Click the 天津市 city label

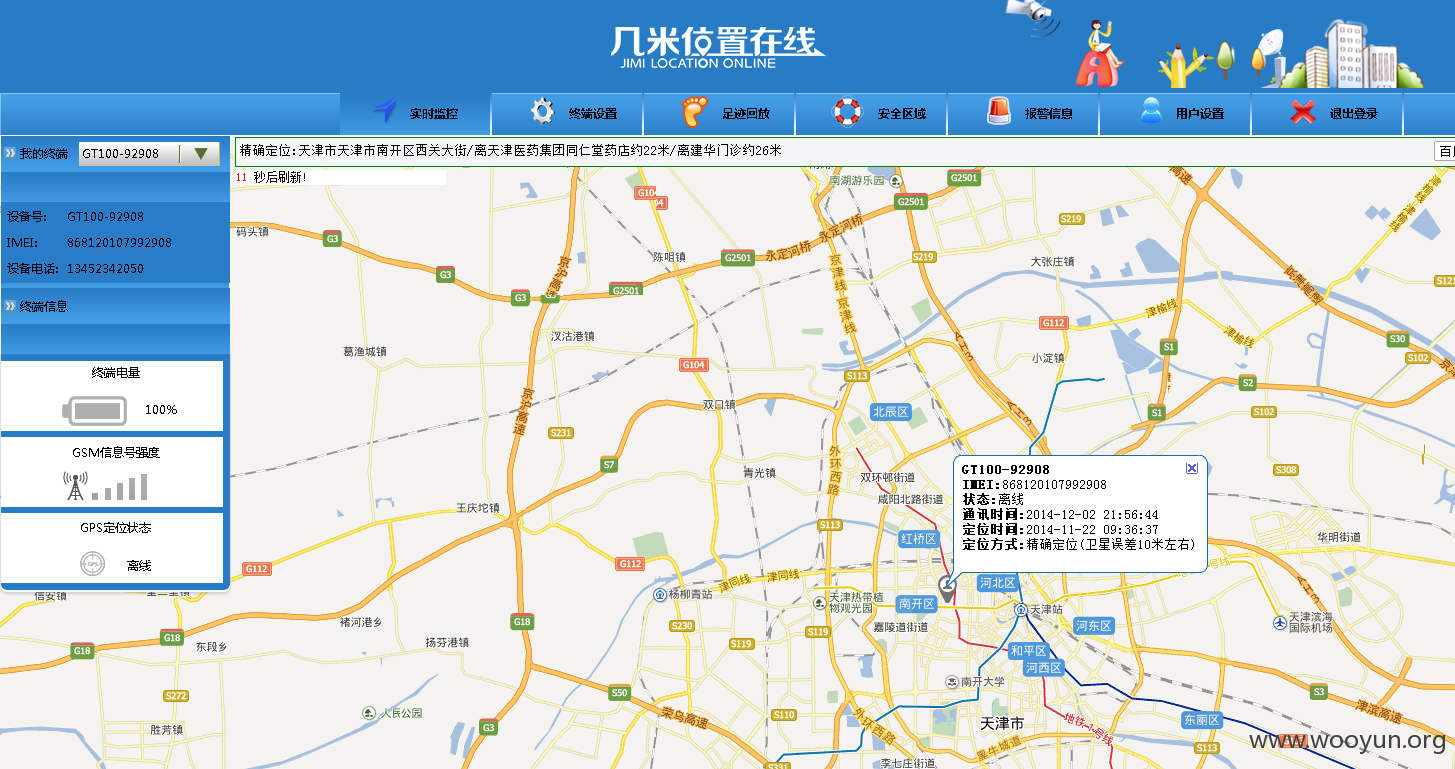point(1002,722)
